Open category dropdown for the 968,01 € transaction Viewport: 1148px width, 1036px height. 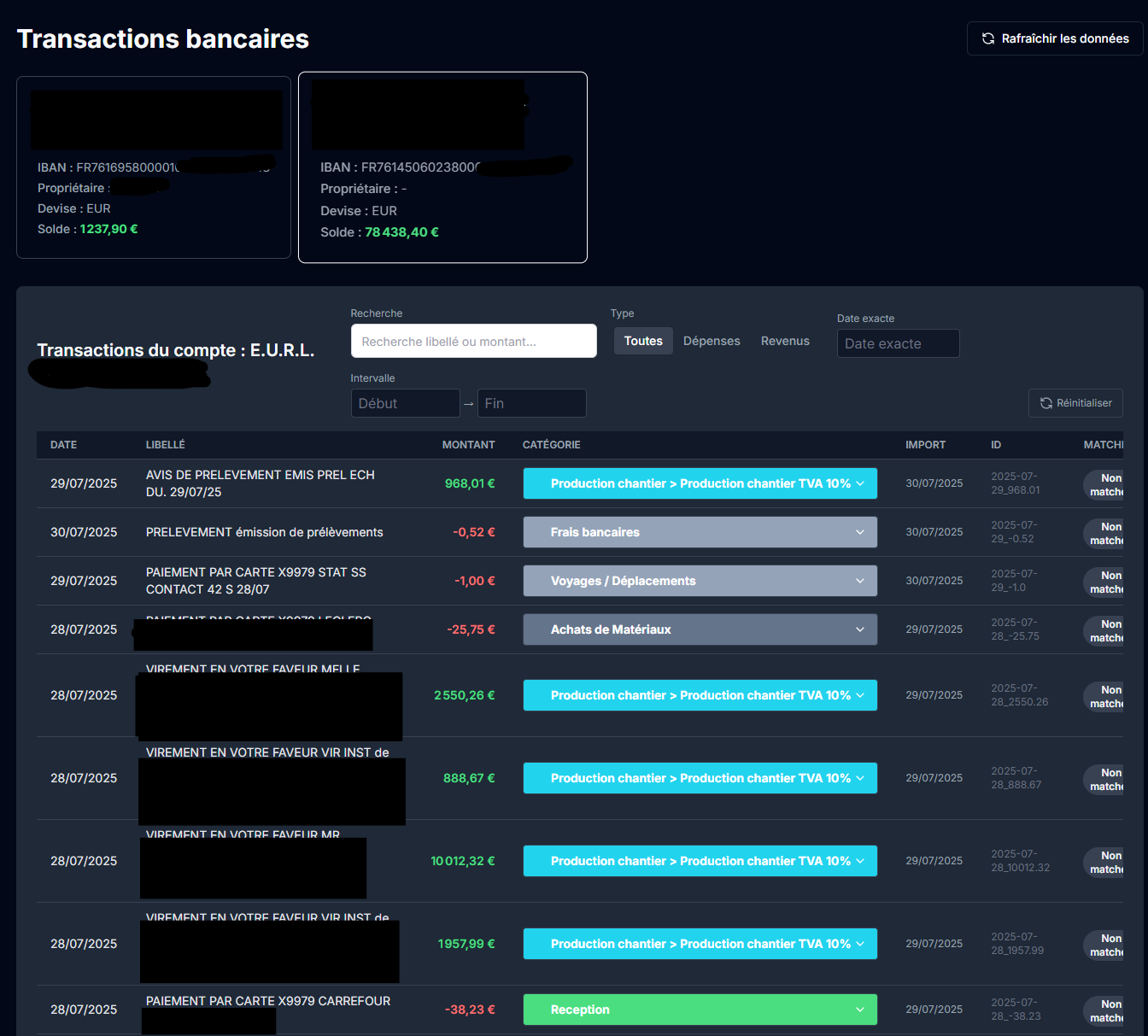[x=700, y=483]
